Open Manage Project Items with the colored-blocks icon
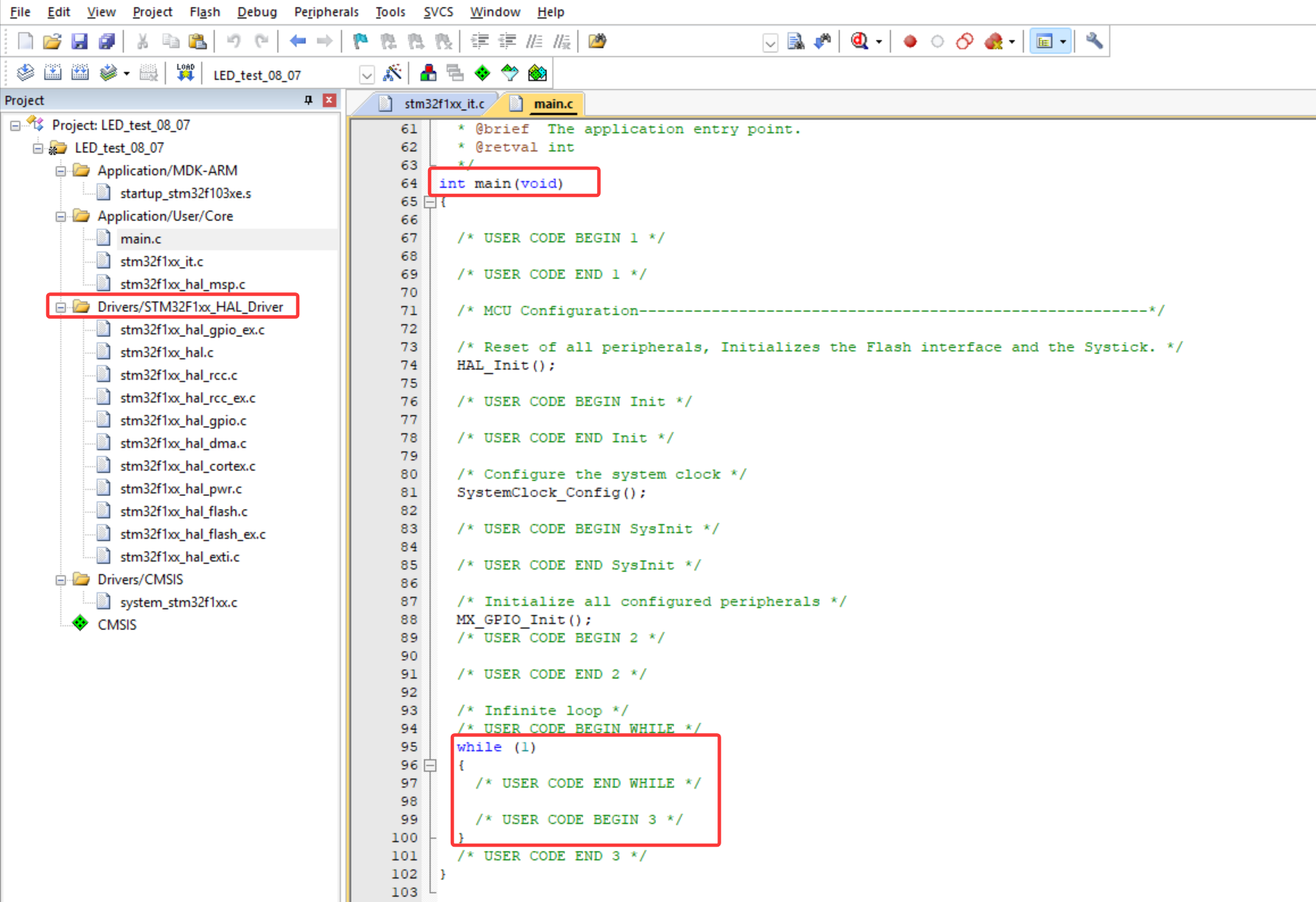The image size is (1316, 902). pos(428,73)
